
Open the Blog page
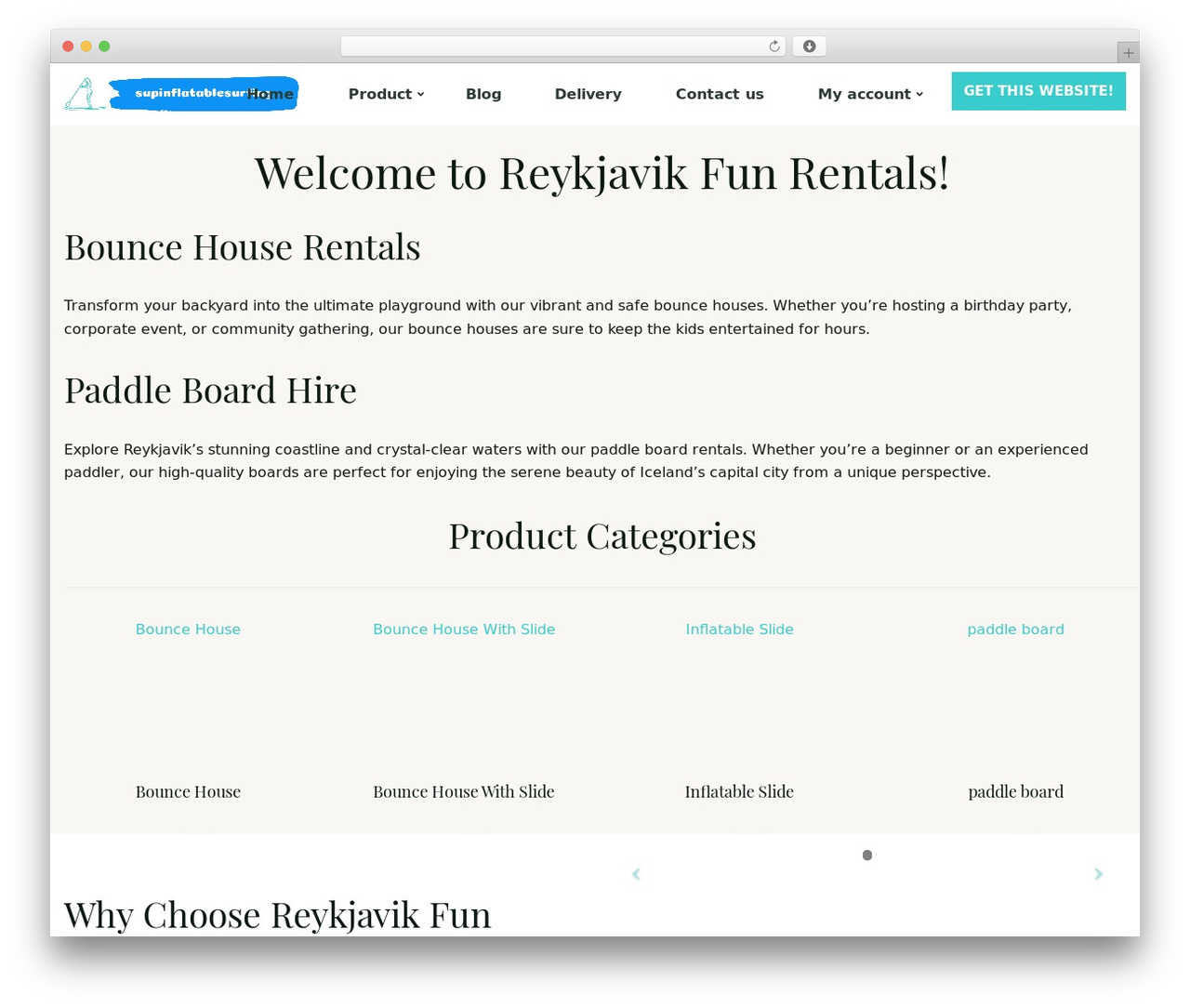click(483, 94)
